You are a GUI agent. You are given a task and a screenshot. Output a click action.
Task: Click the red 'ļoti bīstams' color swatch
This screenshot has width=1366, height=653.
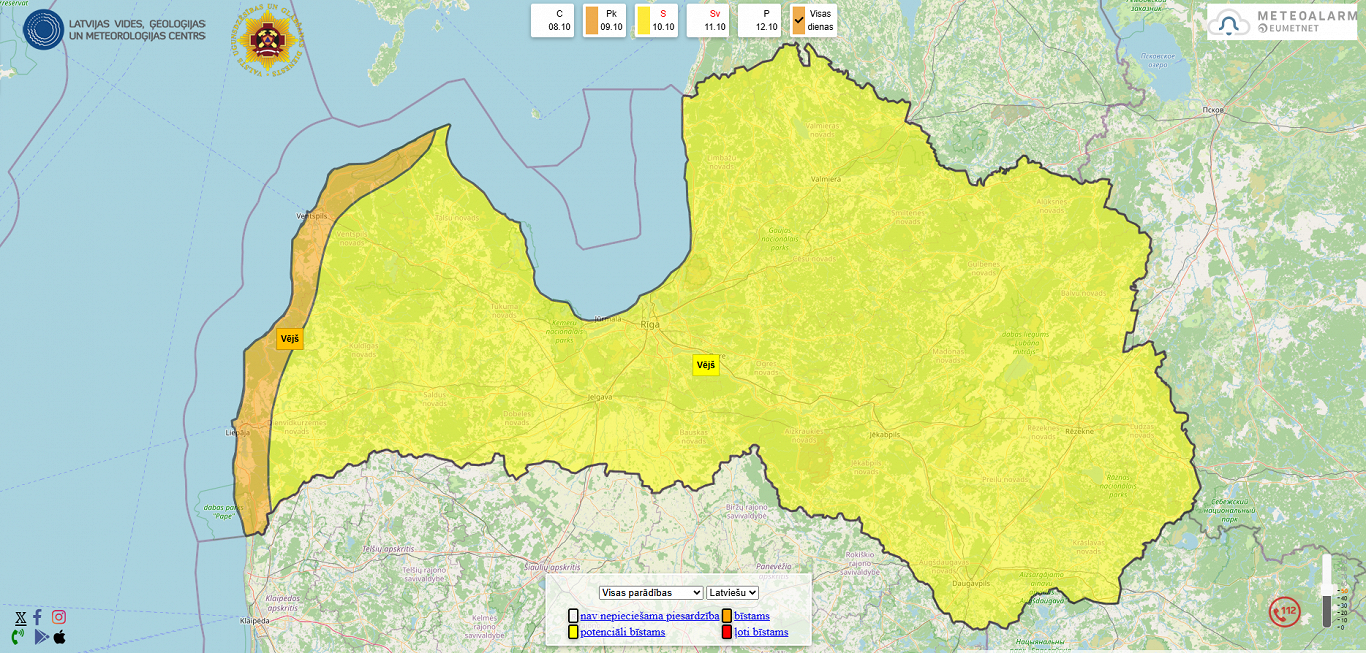(x=727, y=632)
